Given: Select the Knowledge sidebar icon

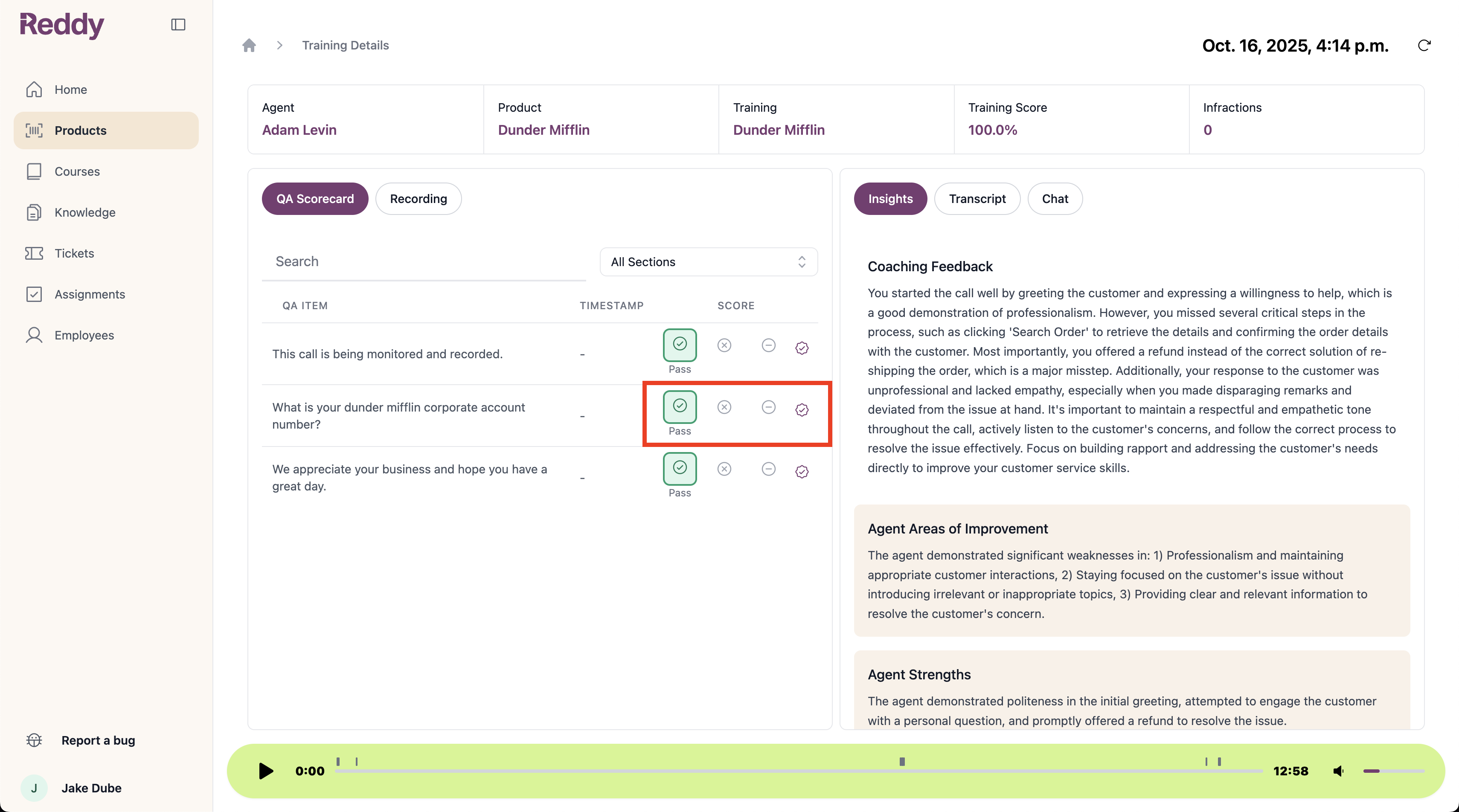Looking at the screenshot, I should 34,212.
